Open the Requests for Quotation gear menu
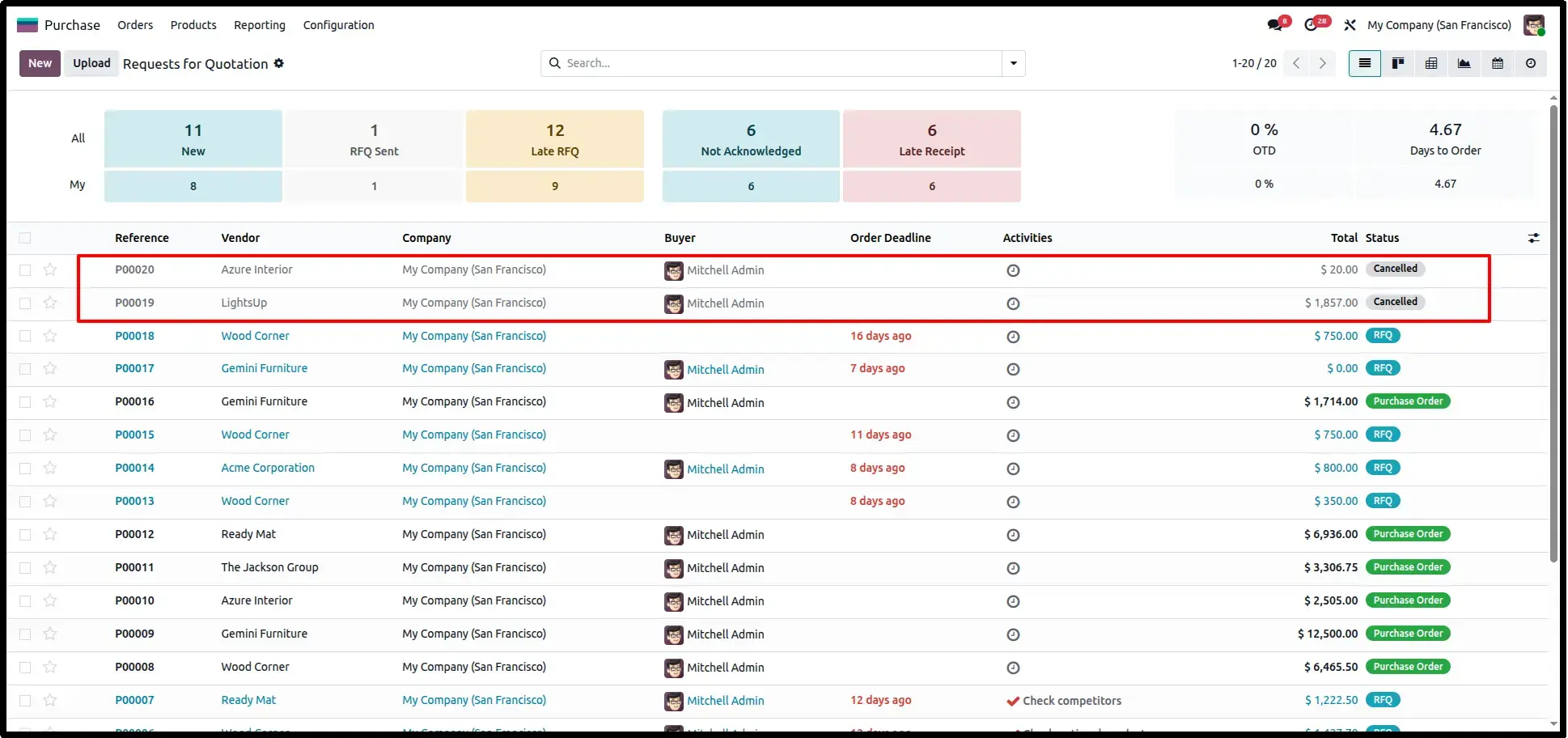 tap(278, 63)
